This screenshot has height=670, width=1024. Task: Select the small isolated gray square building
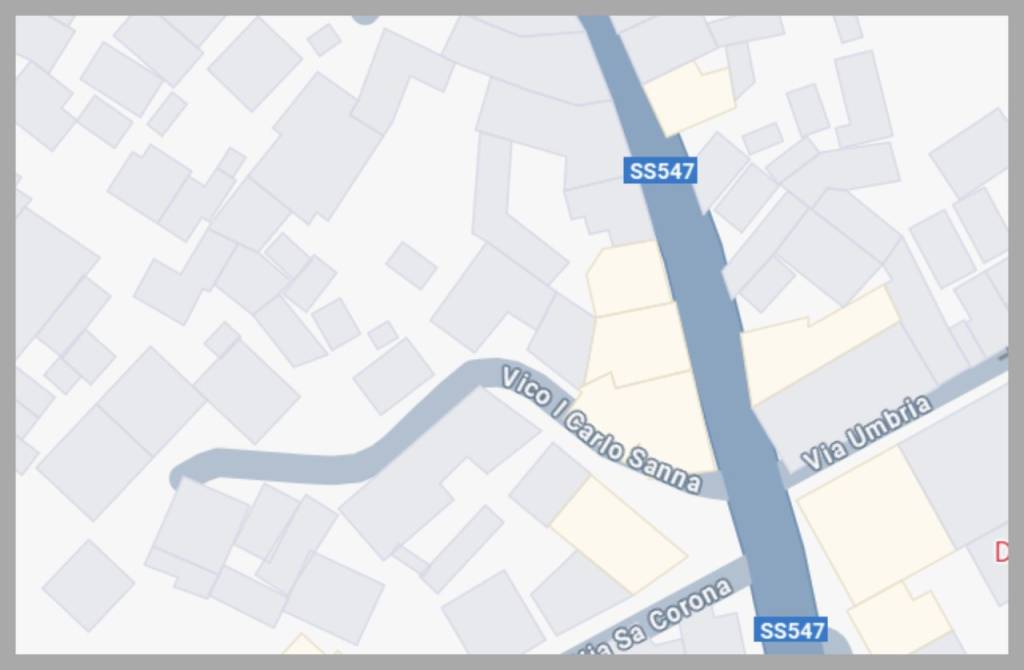pos(411,265)
